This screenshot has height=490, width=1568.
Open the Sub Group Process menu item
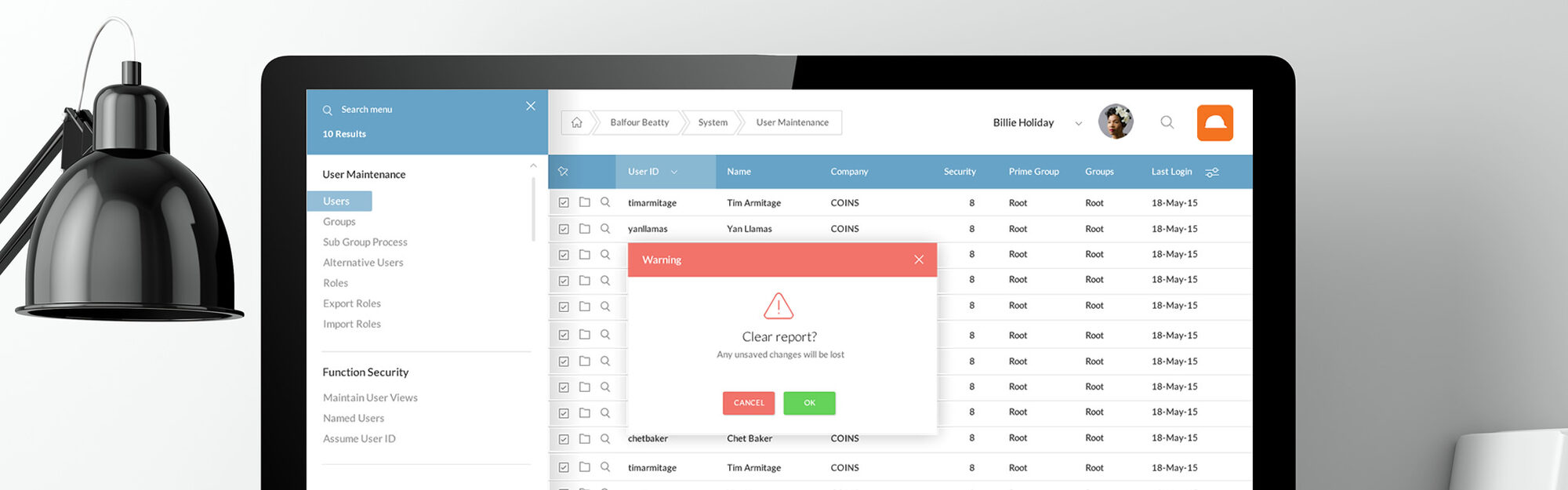(365, 242)
